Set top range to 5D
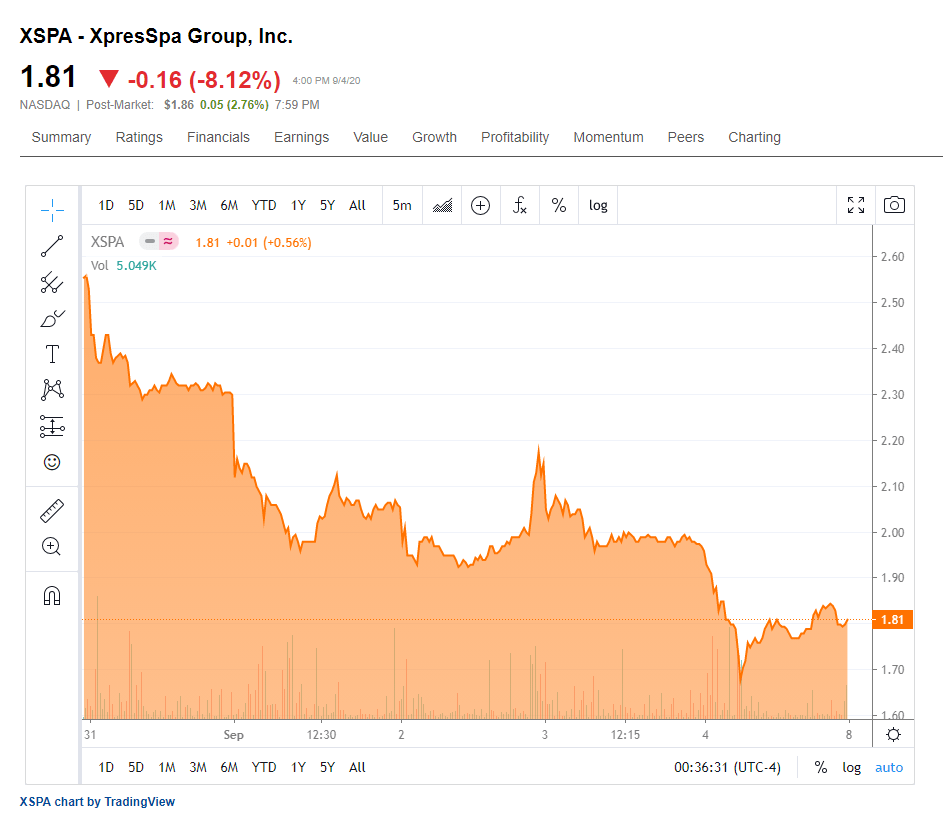Viewport: 943px width, 818px height. 136,206
